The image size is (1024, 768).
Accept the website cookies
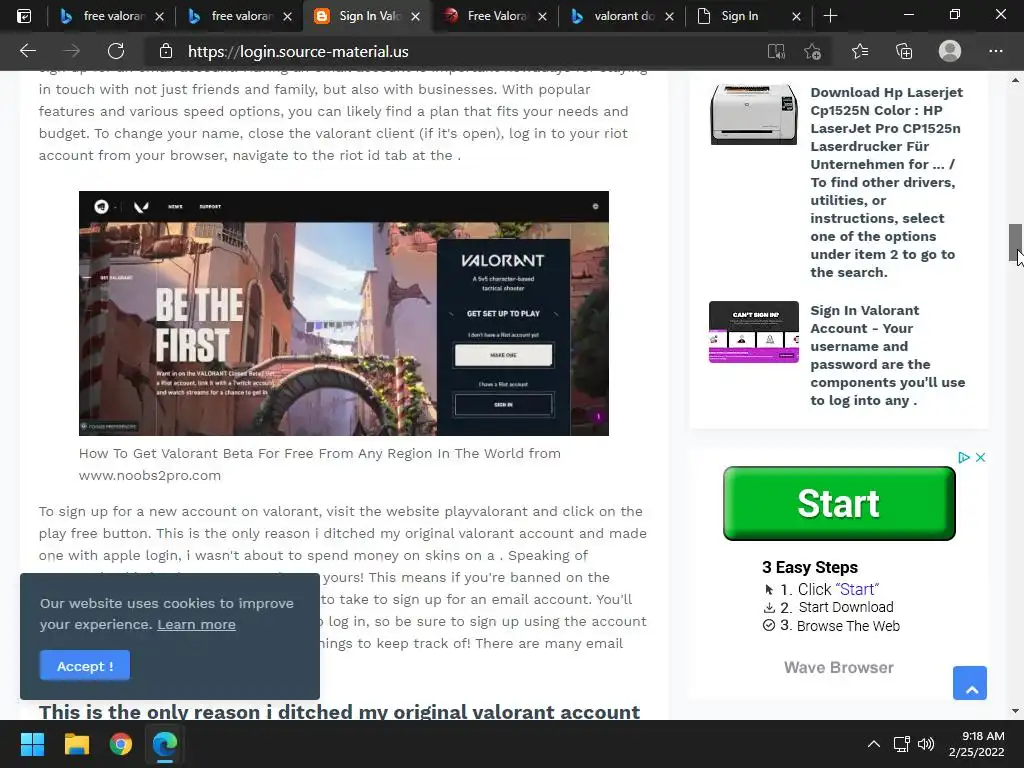(85, 665)
